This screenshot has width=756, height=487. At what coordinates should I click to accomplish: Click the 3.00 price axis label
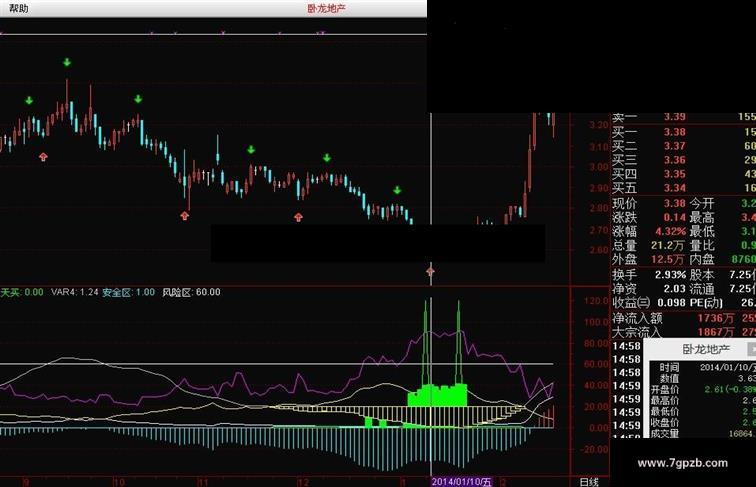pos(599,167)
